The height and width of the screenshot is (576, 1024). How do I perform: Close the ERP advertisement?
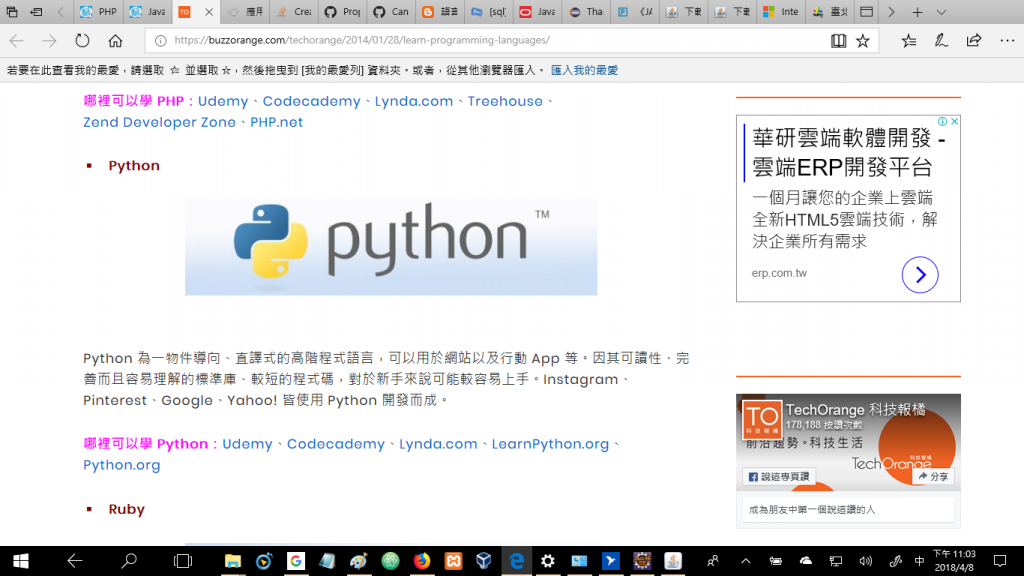[954, 121]
